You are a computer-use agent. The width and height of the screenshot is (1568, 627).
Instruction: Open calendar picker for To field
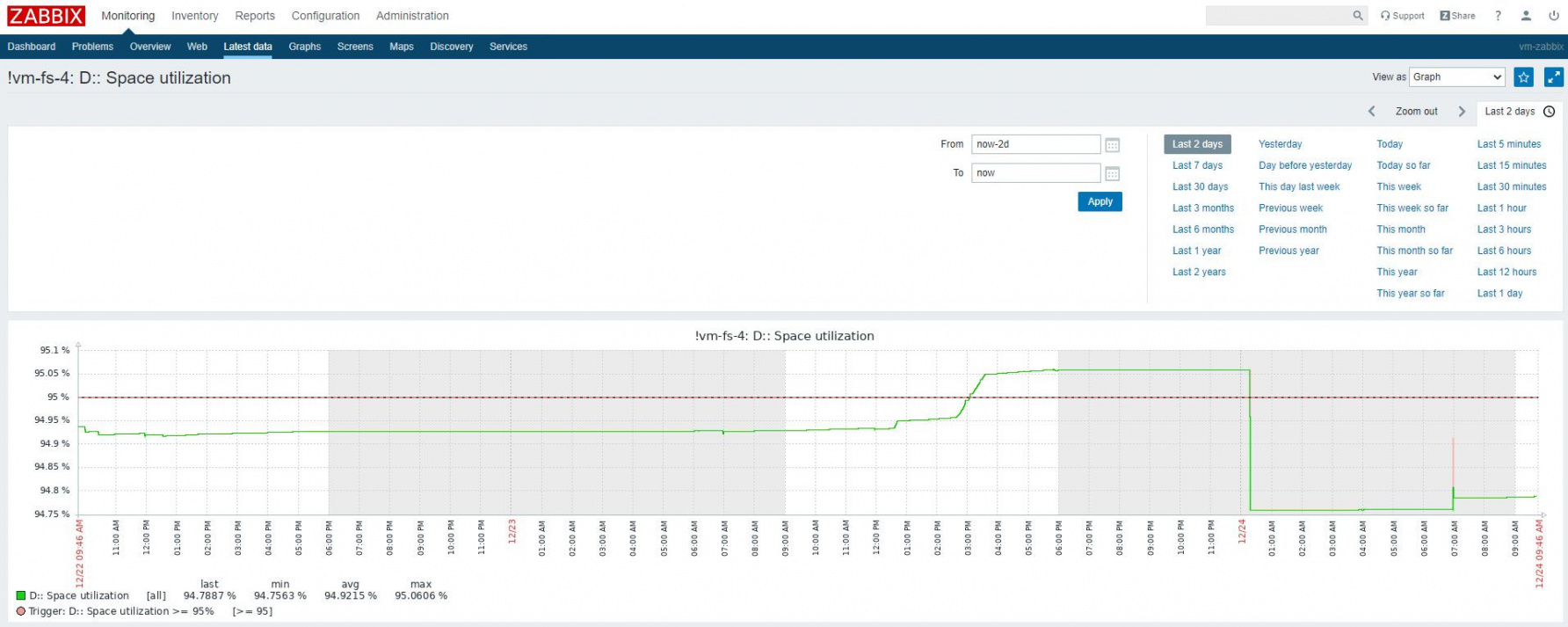(x=1112, y=174)
